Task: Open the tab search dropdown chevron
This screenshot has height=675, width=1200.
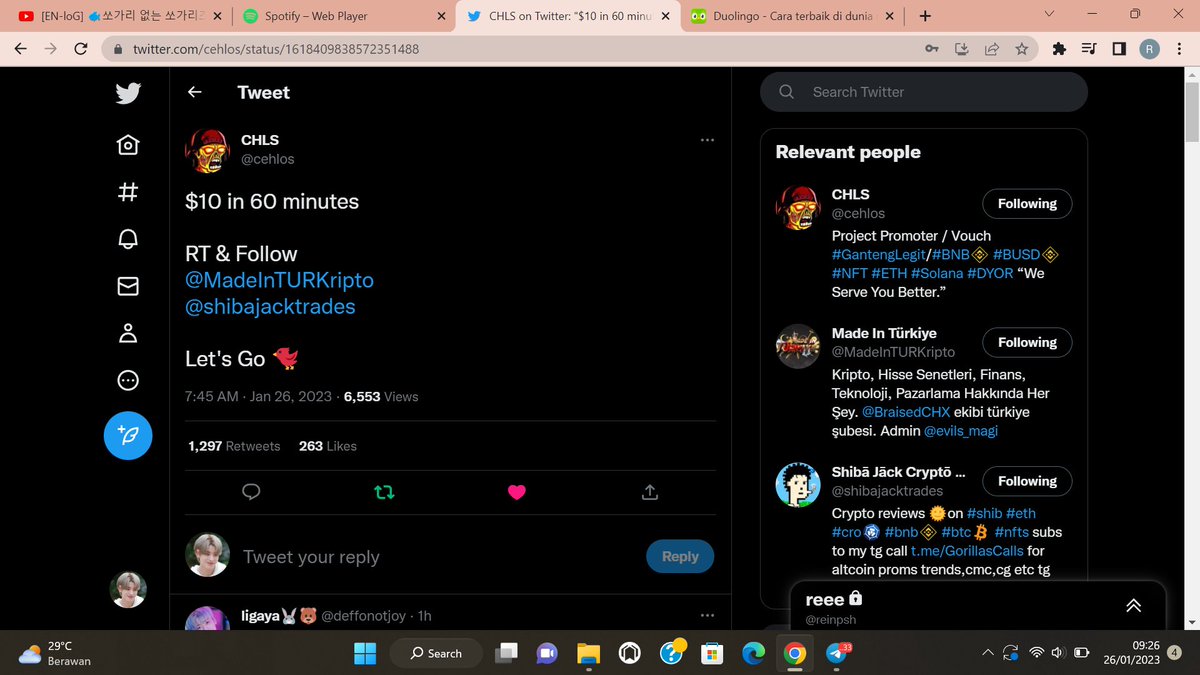Action: pos(1047,15)
